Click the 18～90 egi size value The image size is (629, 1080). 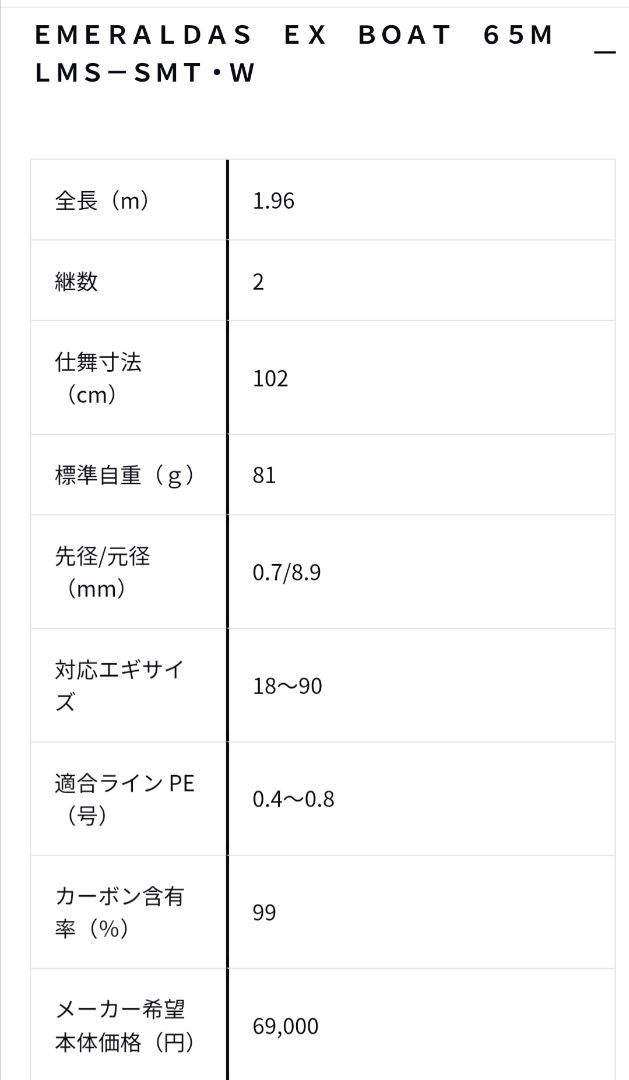(x=288, y=687)
